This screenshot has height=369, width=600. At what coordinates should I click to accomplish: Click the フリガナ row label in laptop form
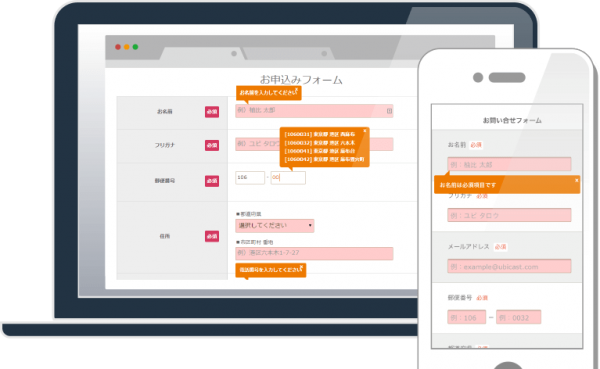pyautogui.click(x=165, y=145)
